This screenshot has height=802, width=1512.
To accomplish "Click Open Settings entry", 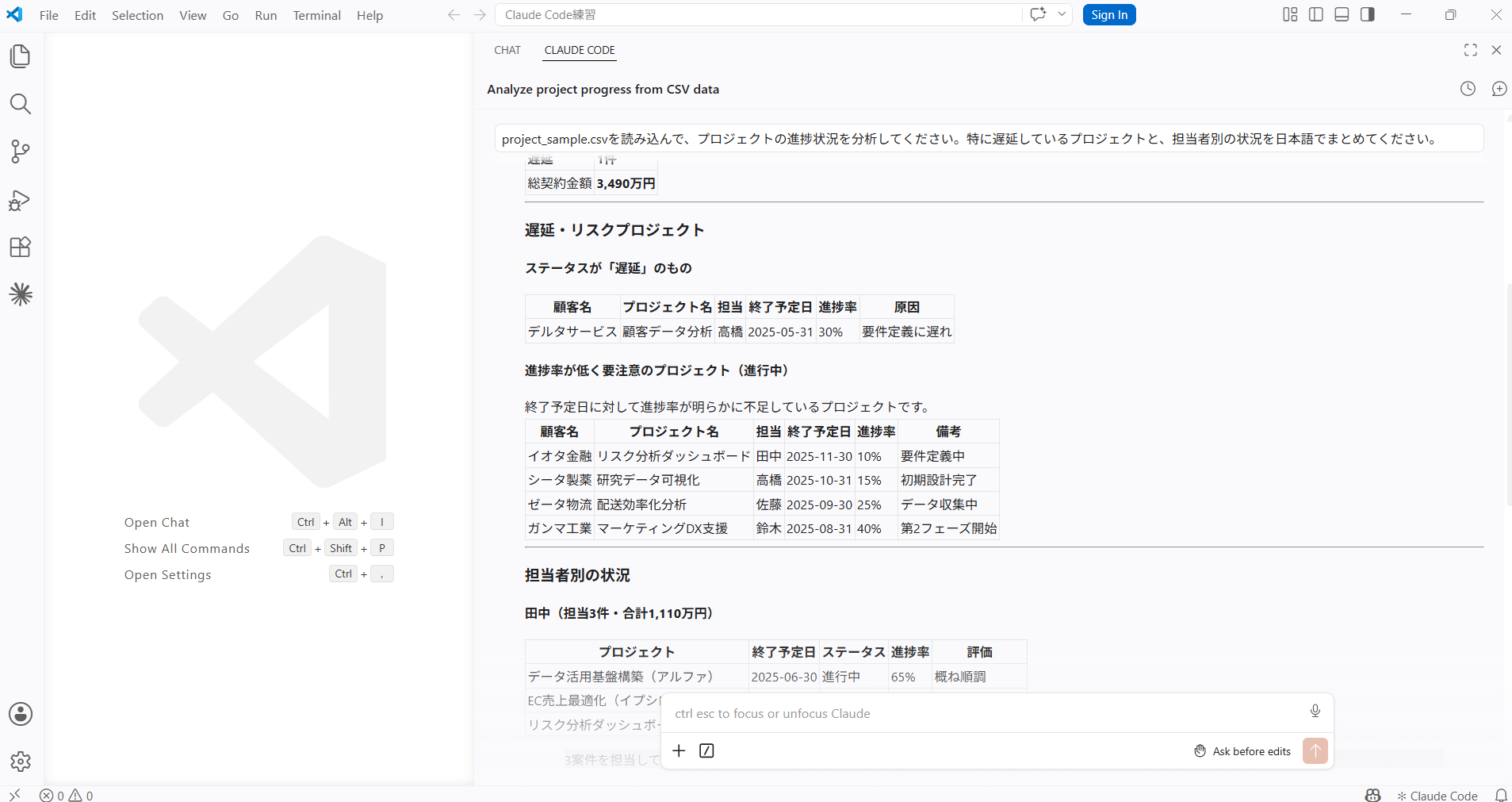I will tap(167, 574).
